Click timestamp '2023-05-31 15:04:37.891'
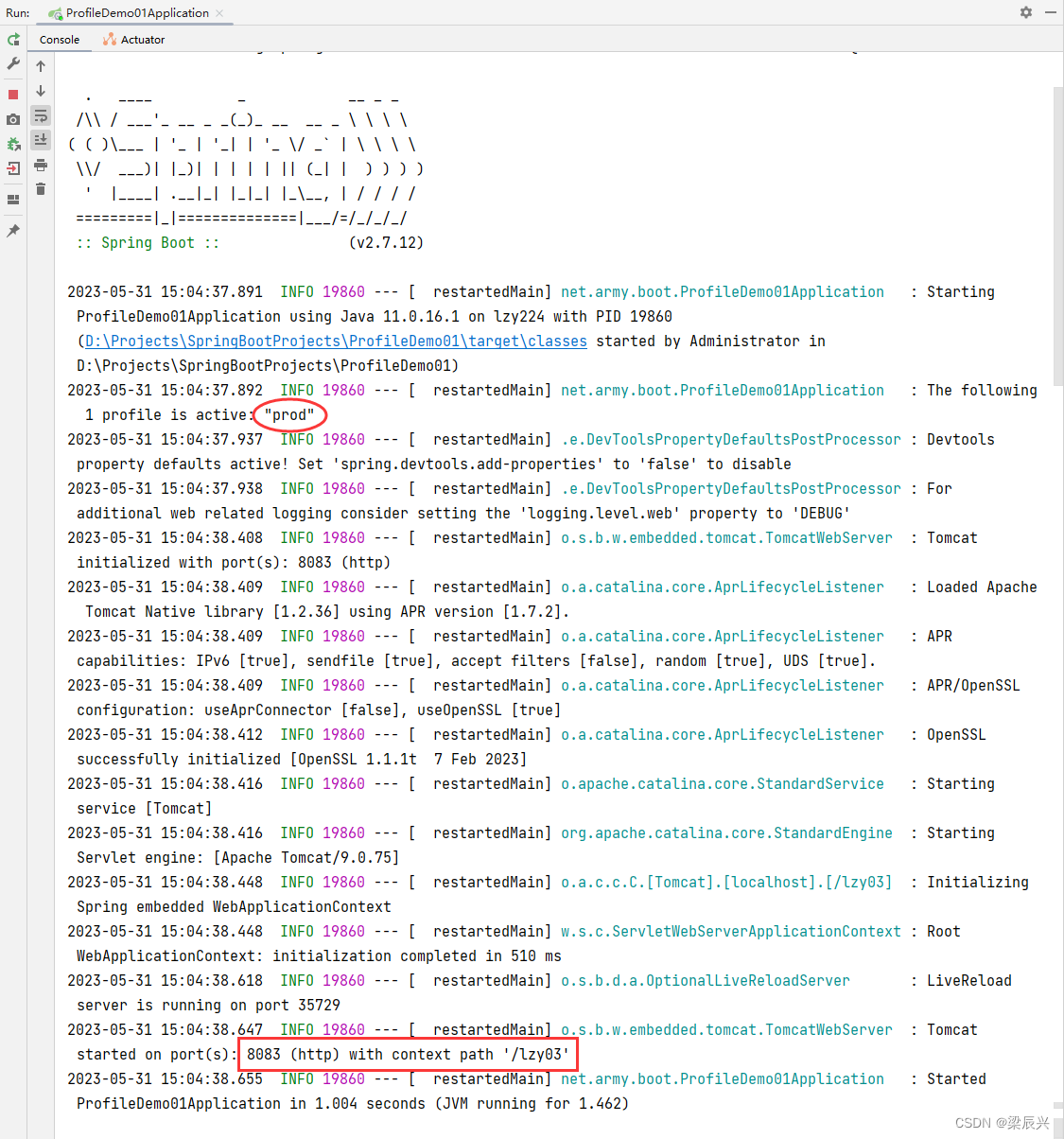Image resolution: width=1064 pixels, height=1139 pixels. point(166,292)
